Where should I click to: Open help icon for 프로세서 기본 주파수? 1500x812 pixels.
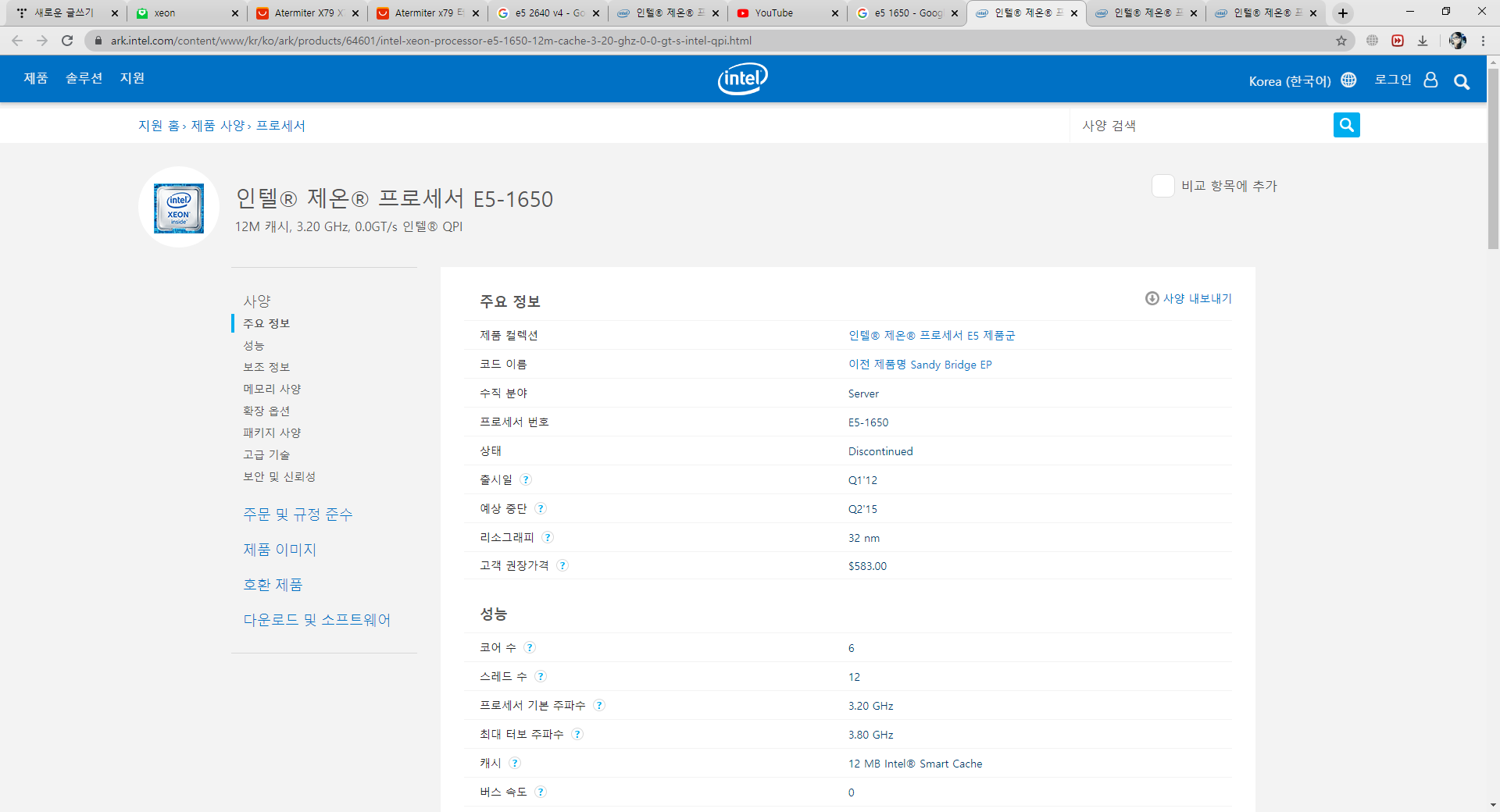coord(599,705)
